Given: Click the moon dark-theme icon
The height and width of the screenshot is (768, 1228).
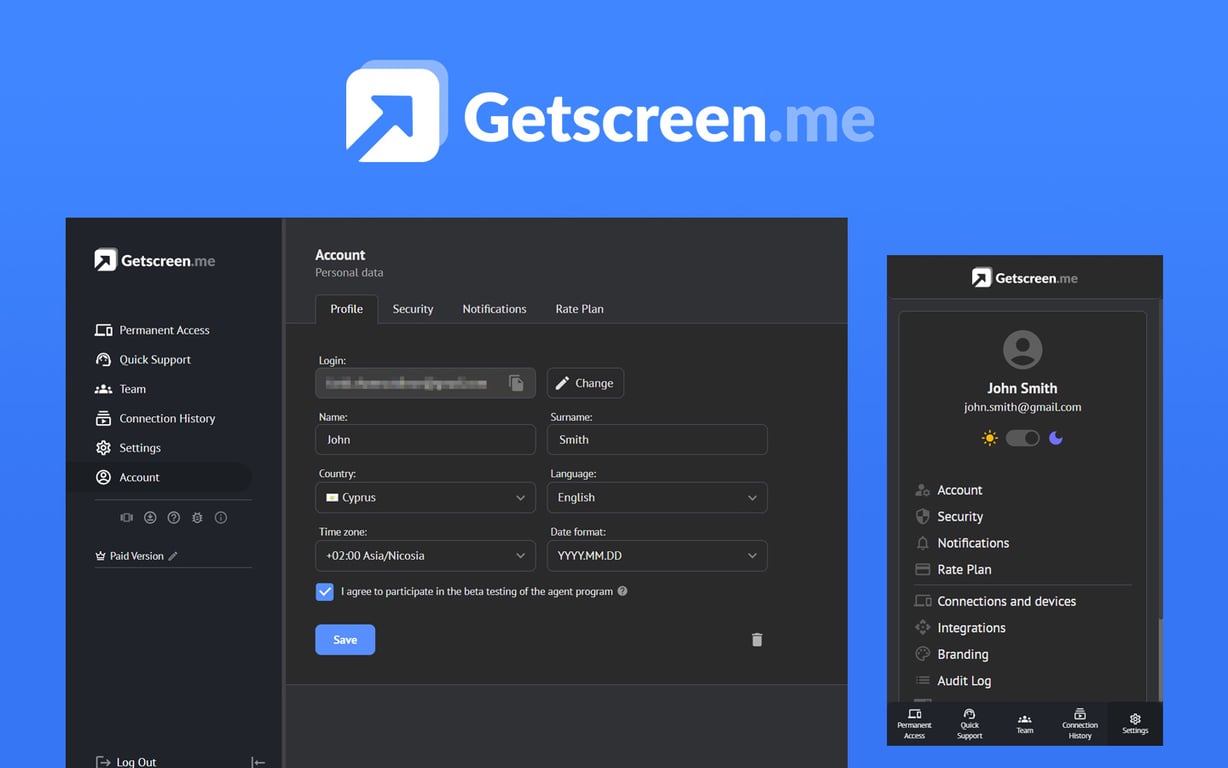Looking at the screenshot, I should (x=1055, y=438).
